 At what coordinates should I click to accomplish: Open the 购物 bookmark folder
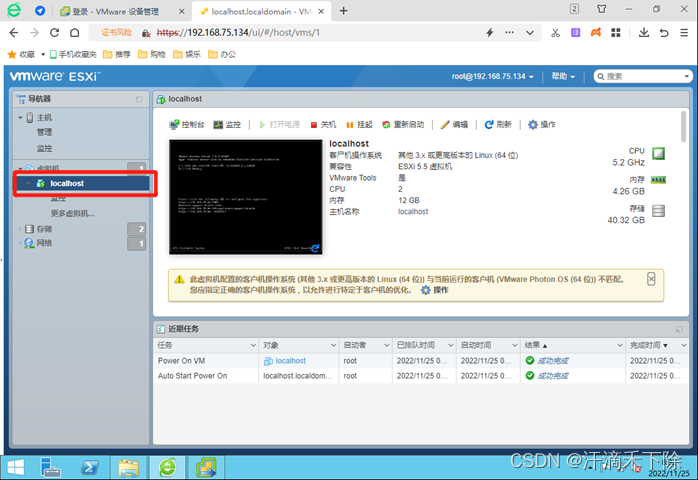pyautogui.click(x=152, y=54)
